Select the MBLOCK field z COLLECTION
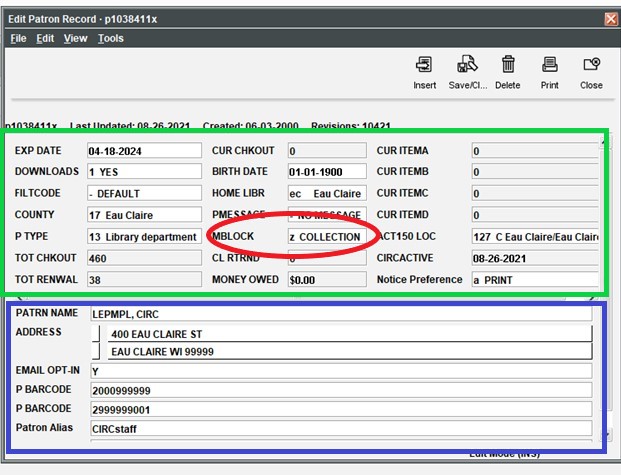Screen dimensions: 621x475 coord(327,237)
